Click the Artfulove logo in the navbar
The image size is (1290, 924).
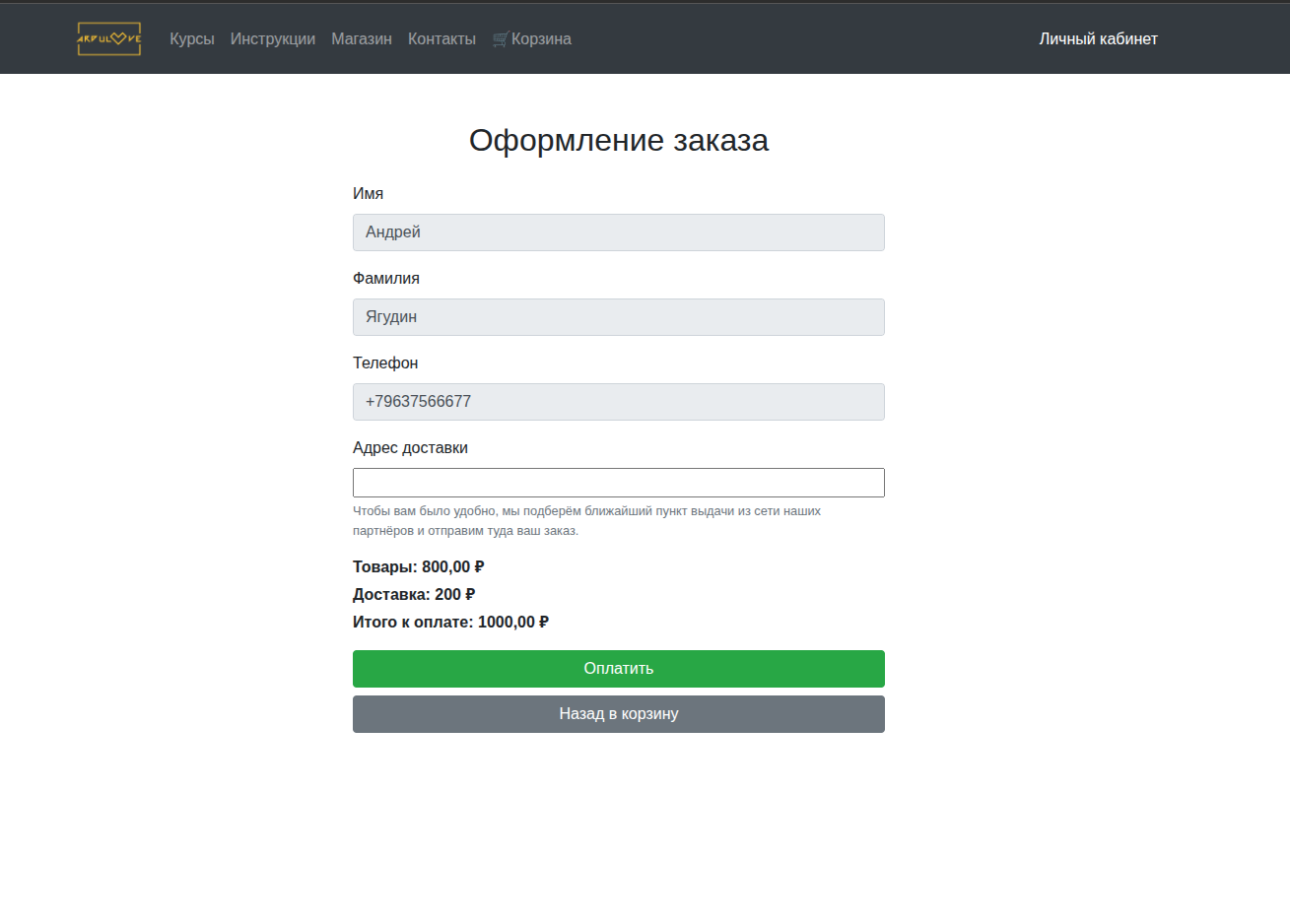109,39
